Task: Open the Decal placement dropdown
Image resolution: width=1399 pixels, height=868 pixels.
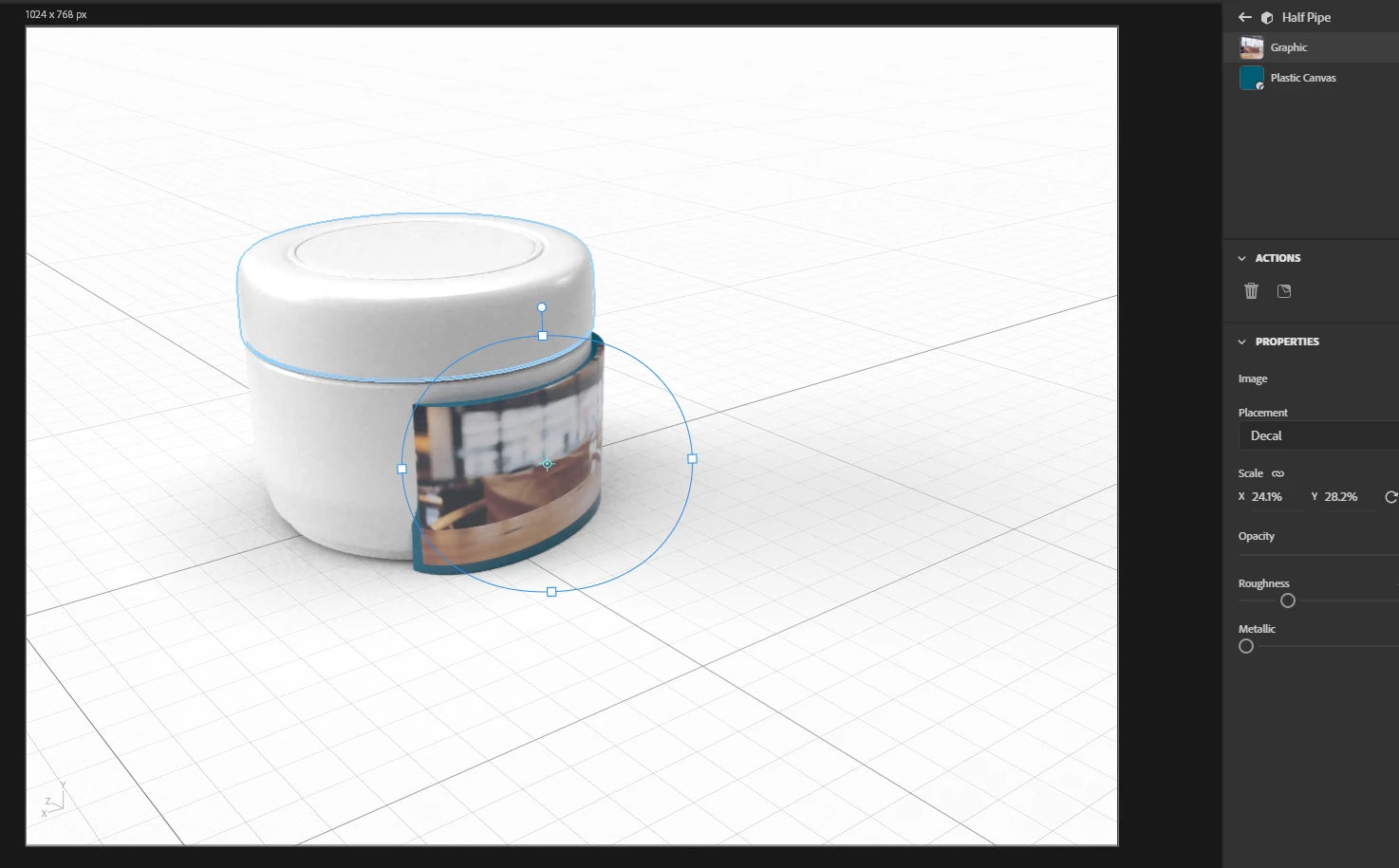Action: (1318, 435)
